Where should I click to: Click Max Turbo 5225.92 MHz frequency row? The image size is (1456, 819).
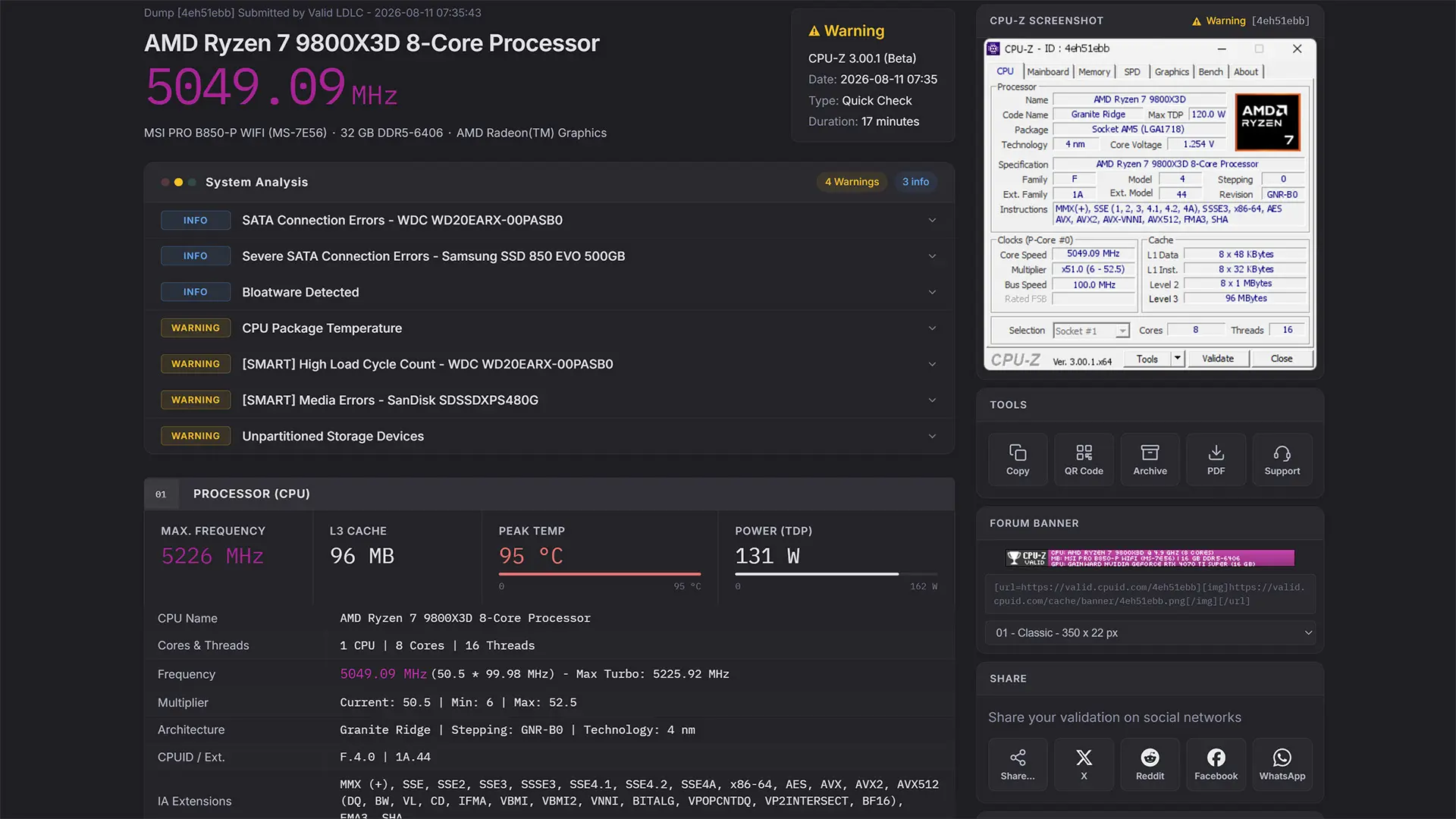[549, 674]
